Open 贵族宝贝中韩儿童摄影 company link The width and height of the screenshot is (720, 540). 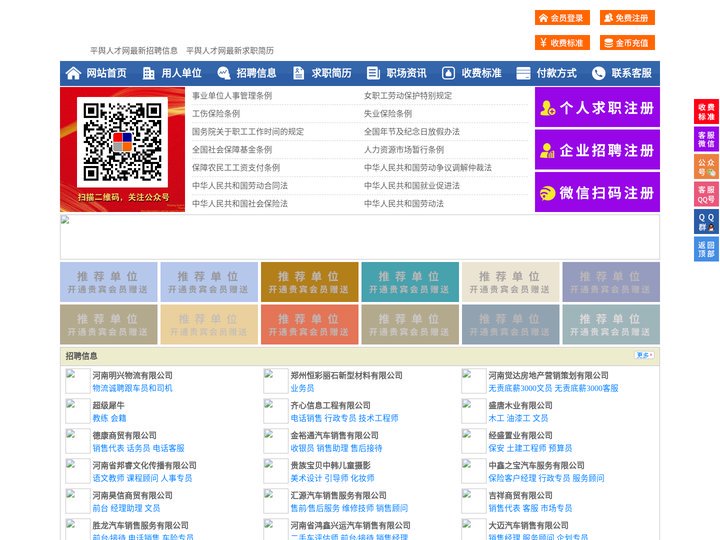click(x=330, y=465)
